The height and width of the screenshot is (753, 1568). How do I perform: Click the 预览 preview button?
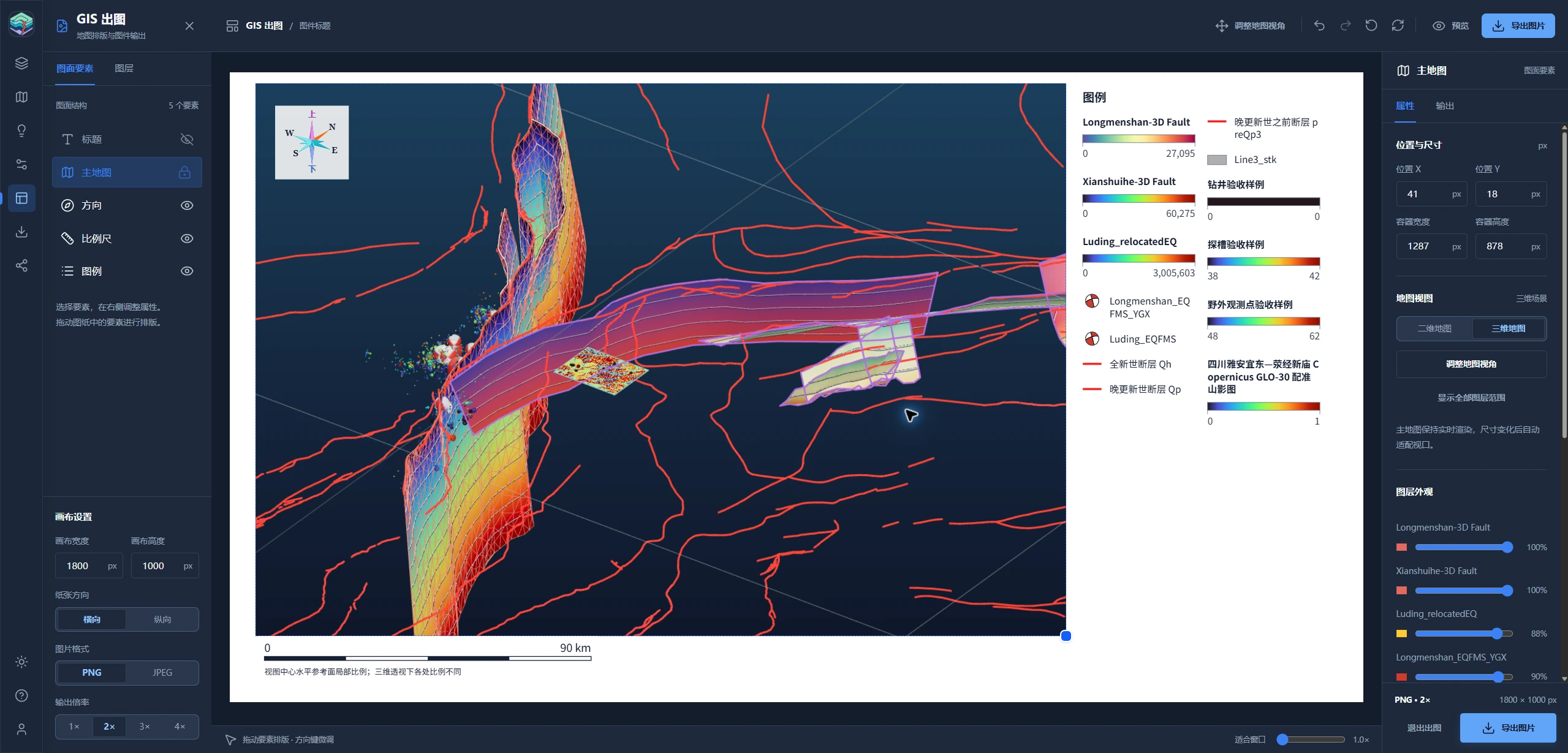pos(1451,26)
